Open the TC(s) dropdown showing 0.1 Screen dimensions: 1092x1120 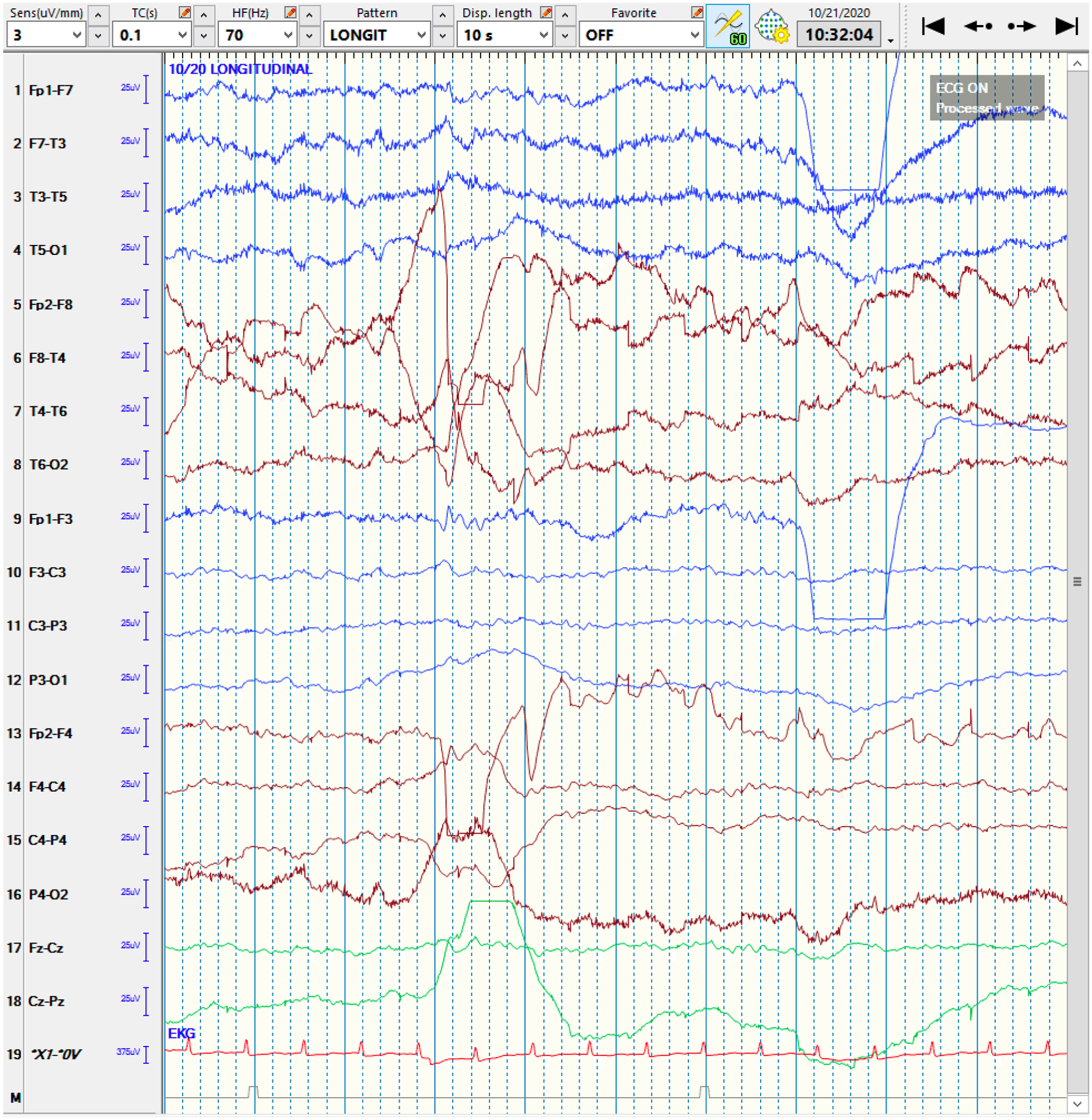click(152, 35)
